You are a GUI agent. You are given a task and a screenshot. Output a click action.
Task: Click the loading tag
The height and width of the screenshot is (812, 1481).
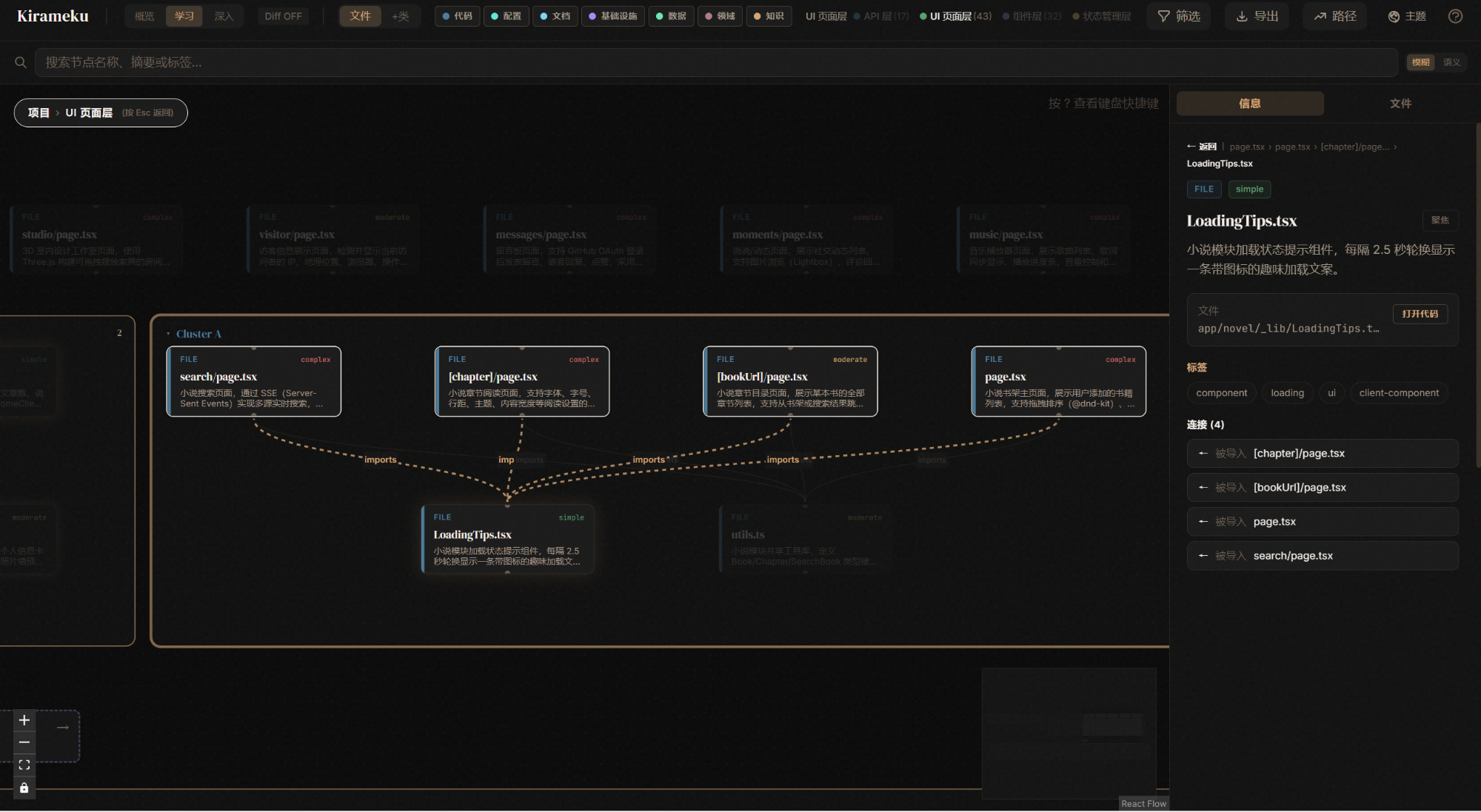[x=1287, y=393]
